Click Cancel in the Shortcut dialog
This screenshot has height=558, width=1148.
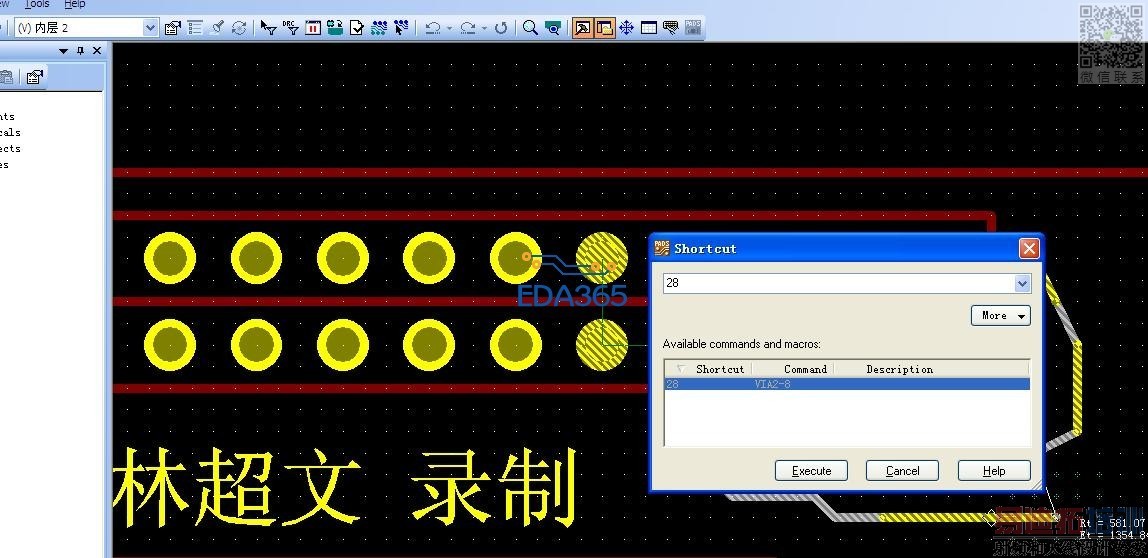903,471
